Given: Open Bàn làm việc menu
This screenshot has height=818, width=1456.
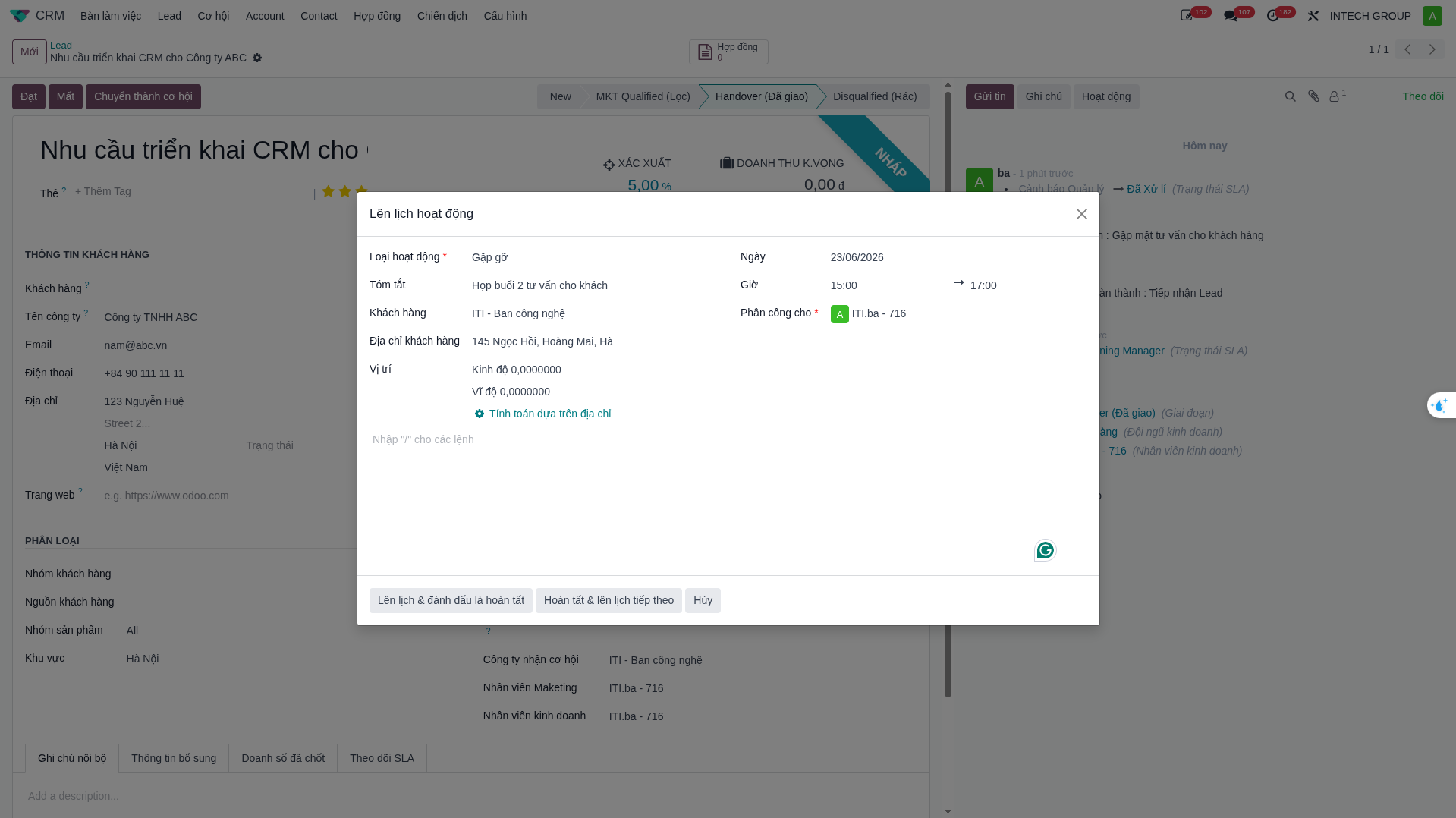Looking at the screenshot, I should (111, 16).
